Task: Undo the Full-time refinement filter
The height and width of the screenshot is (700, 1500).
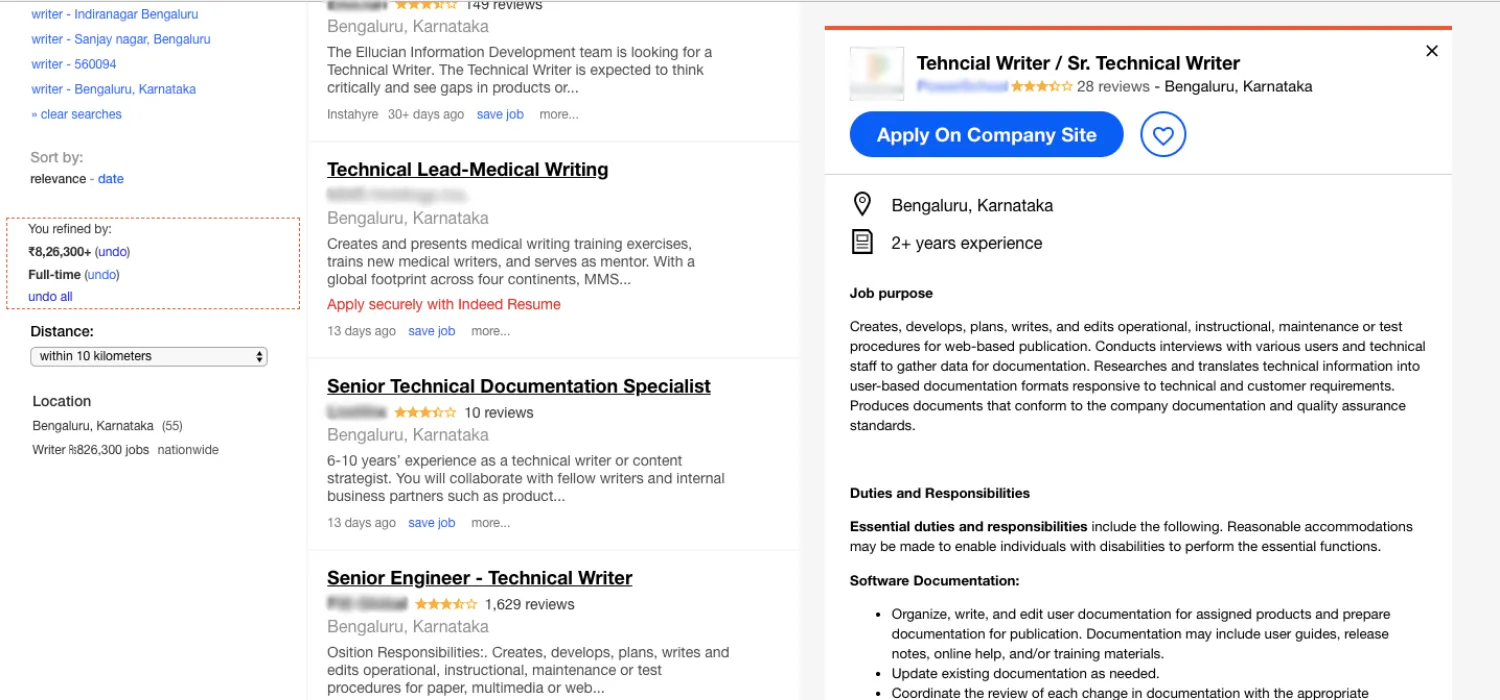Action: 102,275
